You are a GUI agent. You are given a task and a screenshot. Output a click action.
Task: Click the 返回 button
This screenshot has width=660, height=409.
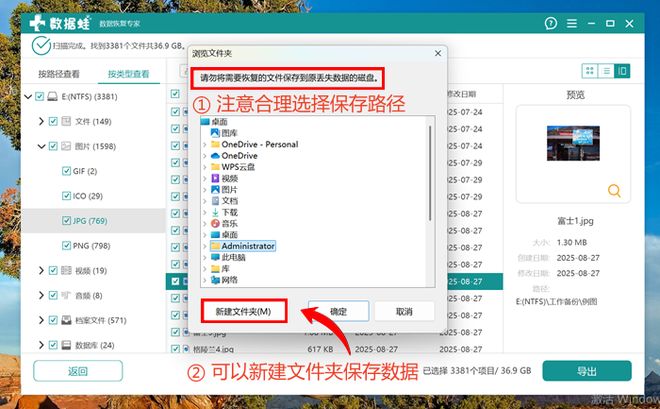(x=78, y=371)
